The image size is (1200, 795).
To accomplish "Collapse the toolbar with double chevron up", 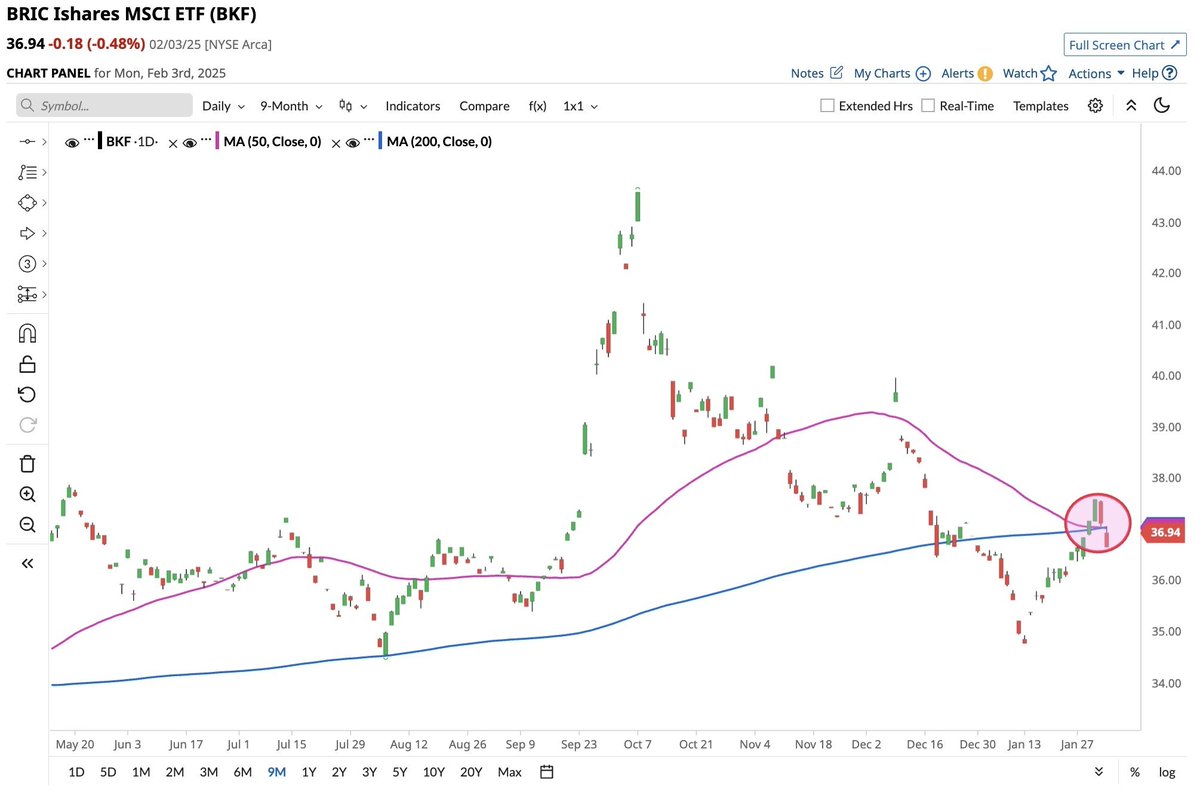I will tap(1131, 105).
